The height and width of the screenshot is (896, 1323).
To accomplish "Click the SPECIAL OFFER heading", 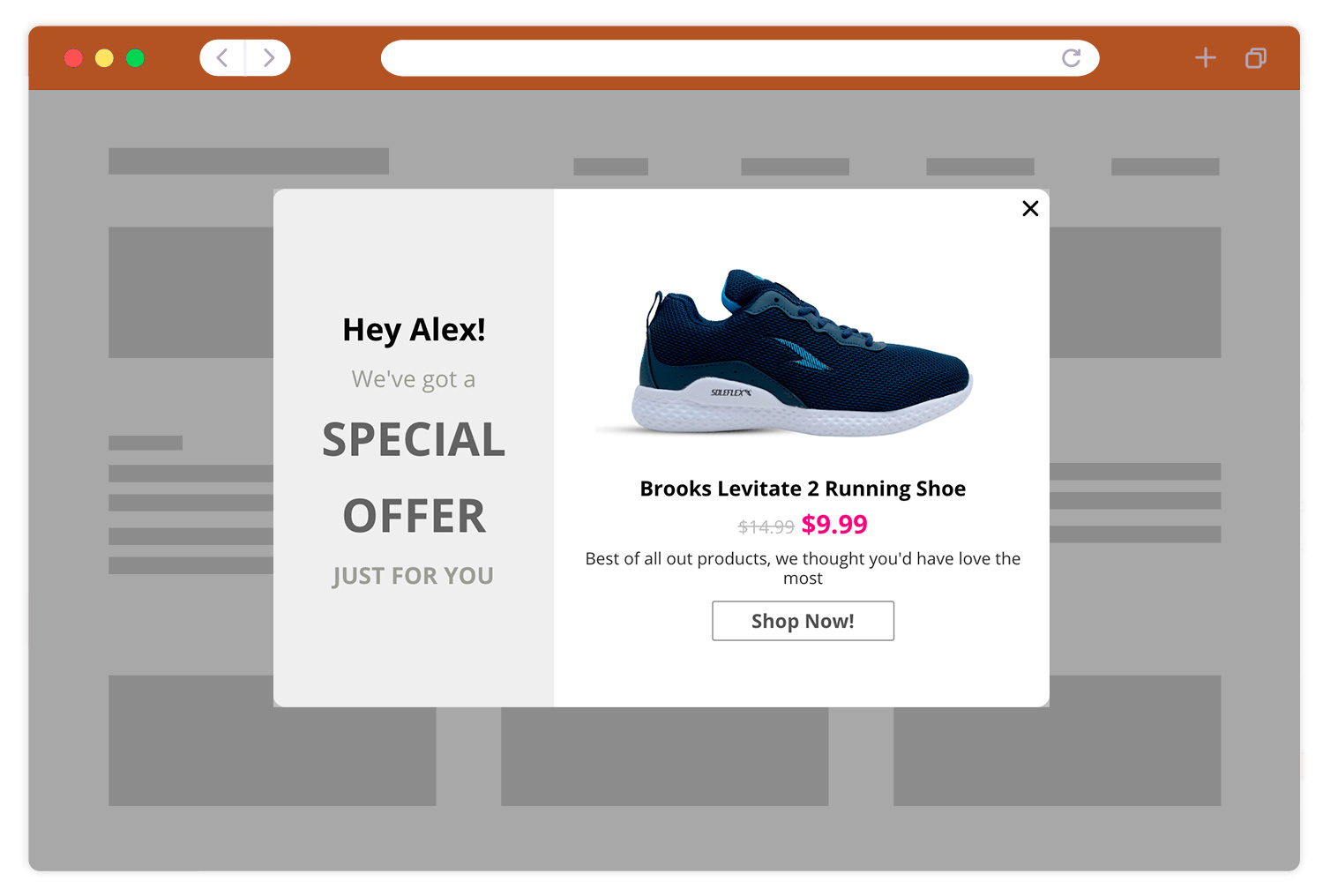I will [414, 477].
